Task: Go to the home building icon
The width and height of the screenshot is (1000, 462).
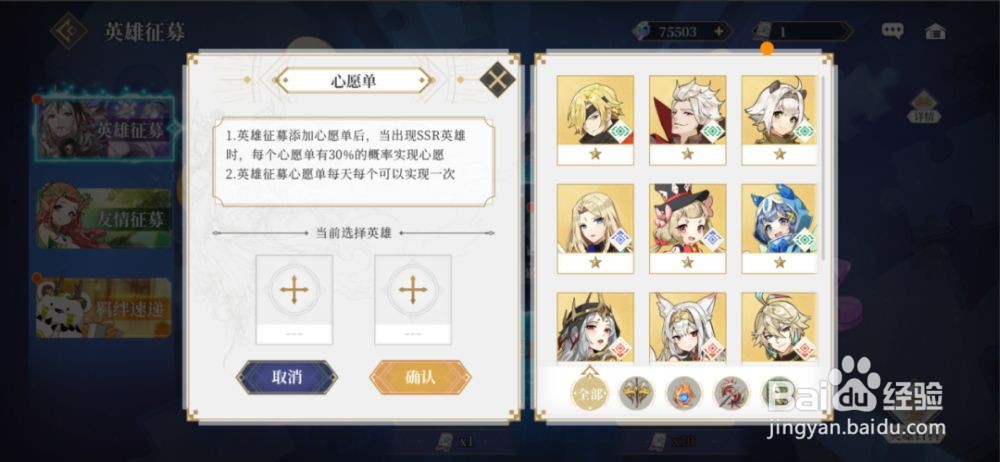Action: 935,31
